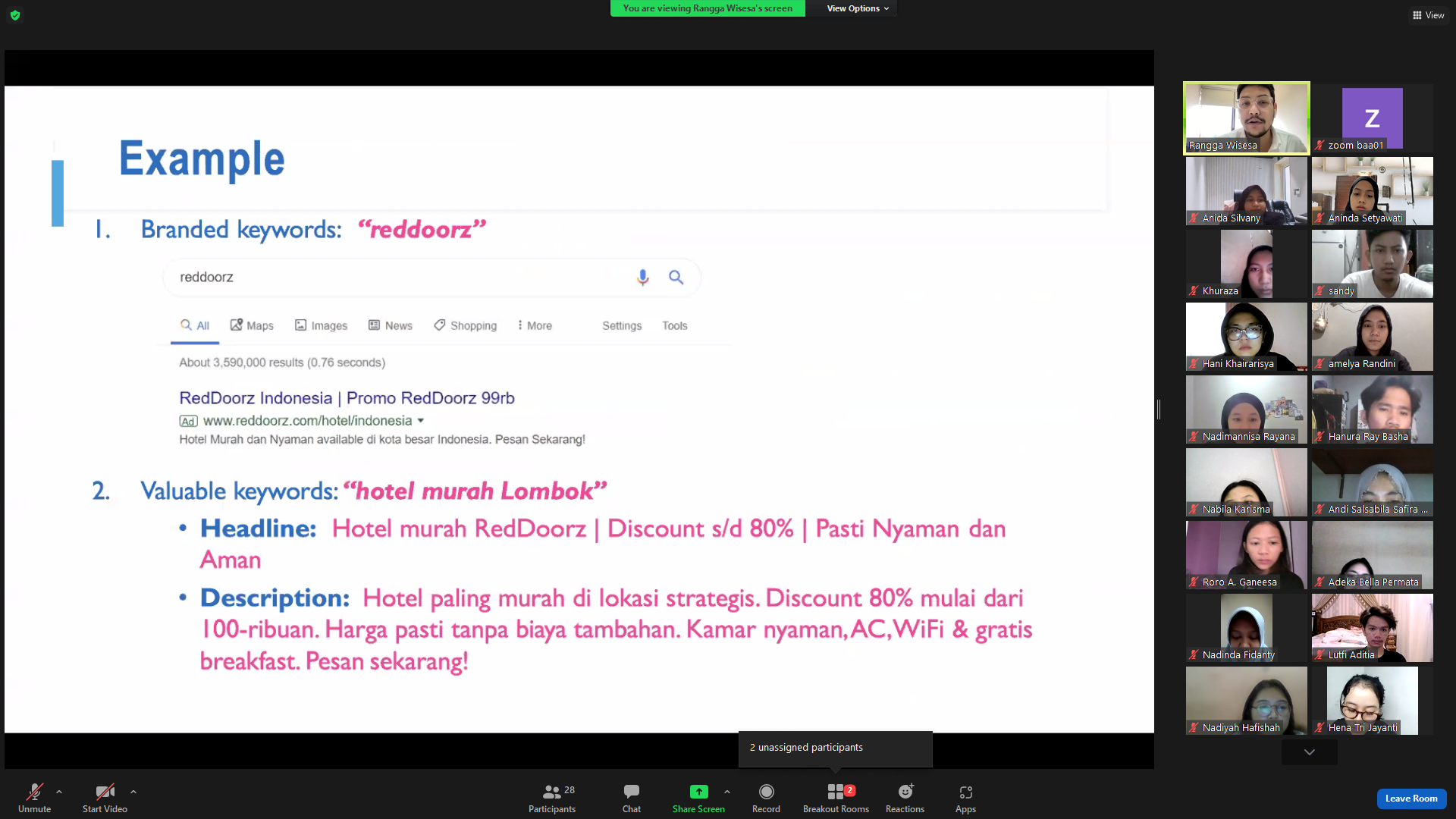Select Hanura Ray Basha's video thumbnail

pyautogui.click(x=1373, y=409)
